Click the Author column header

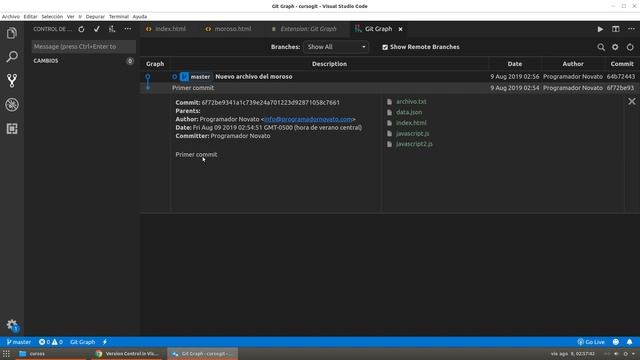(x=573, y=64)
